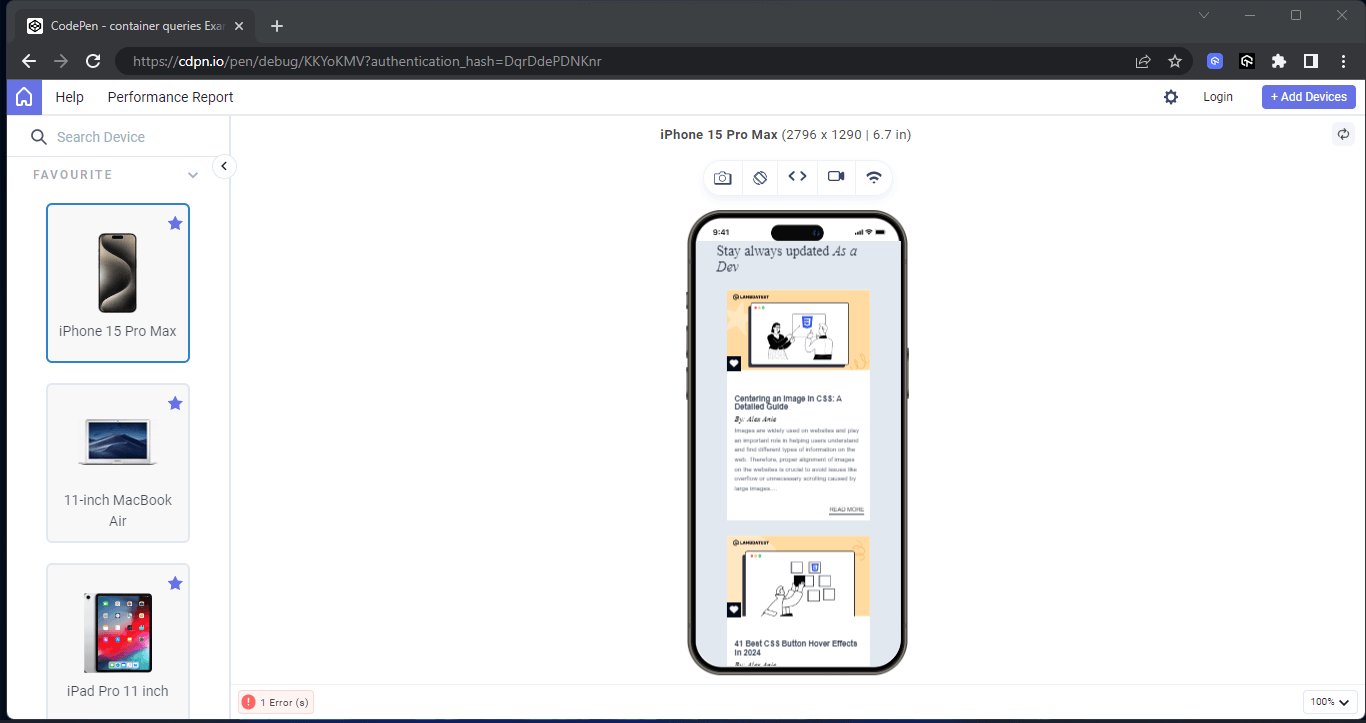Open the 1 Error(s) indicator
Image resolution: width=1366 pixels, height=723 pixels.
[x=276, y=702]
